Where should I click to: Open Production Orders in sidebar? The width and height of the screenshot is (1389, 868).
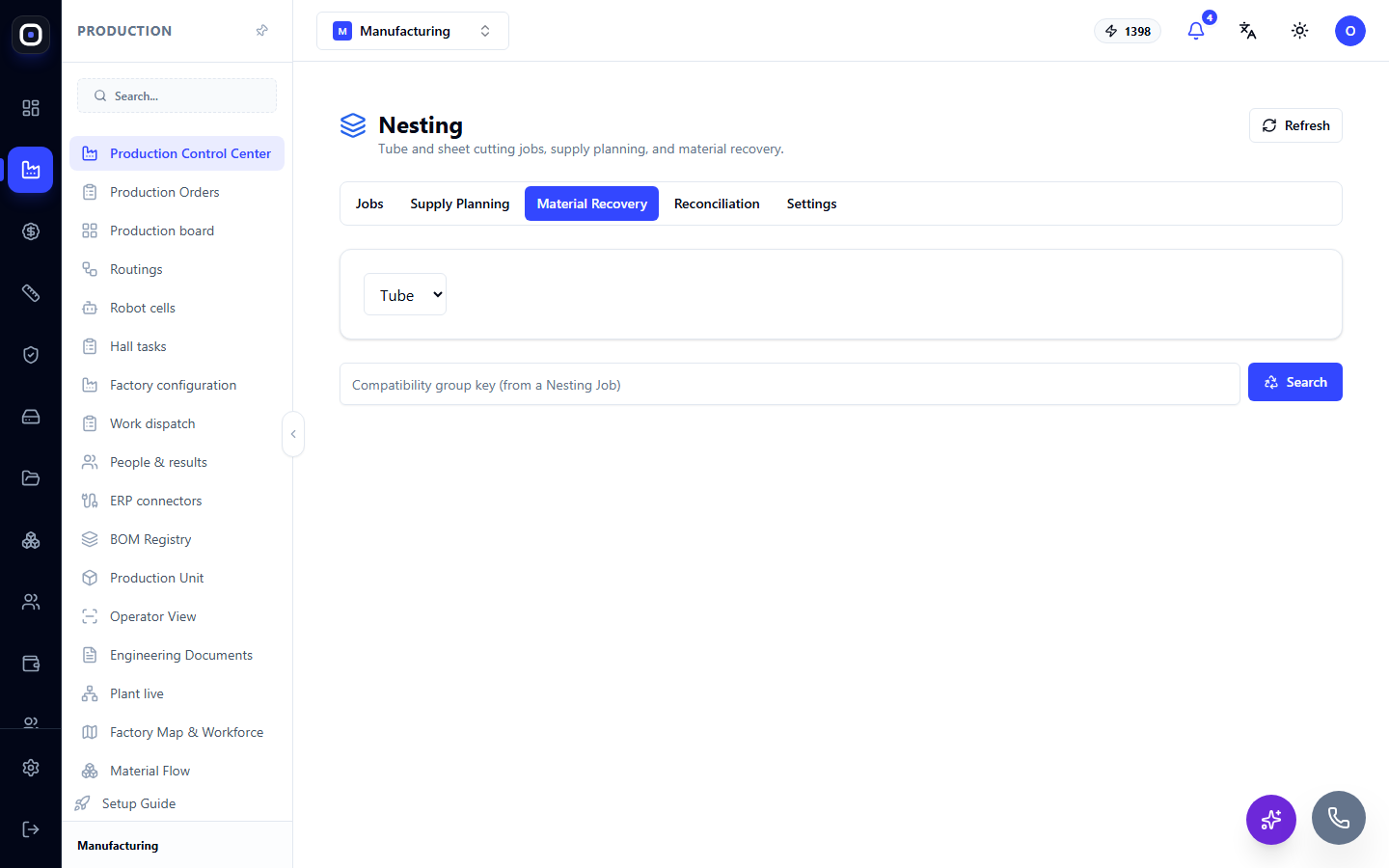pos(177,192)
